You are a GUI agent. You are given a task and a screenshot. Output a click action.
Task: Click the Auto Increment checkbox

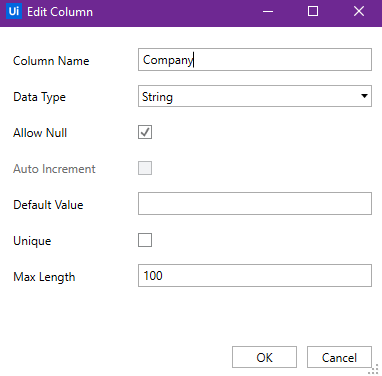point(145,168)
